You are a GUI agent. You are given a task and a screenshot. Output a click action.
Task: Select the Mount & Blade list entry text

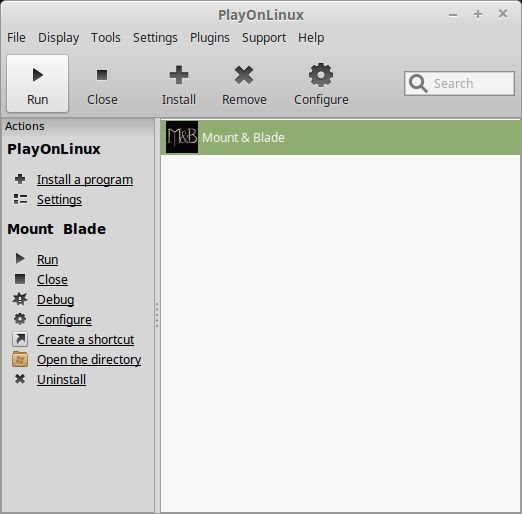tap(243, 138)
